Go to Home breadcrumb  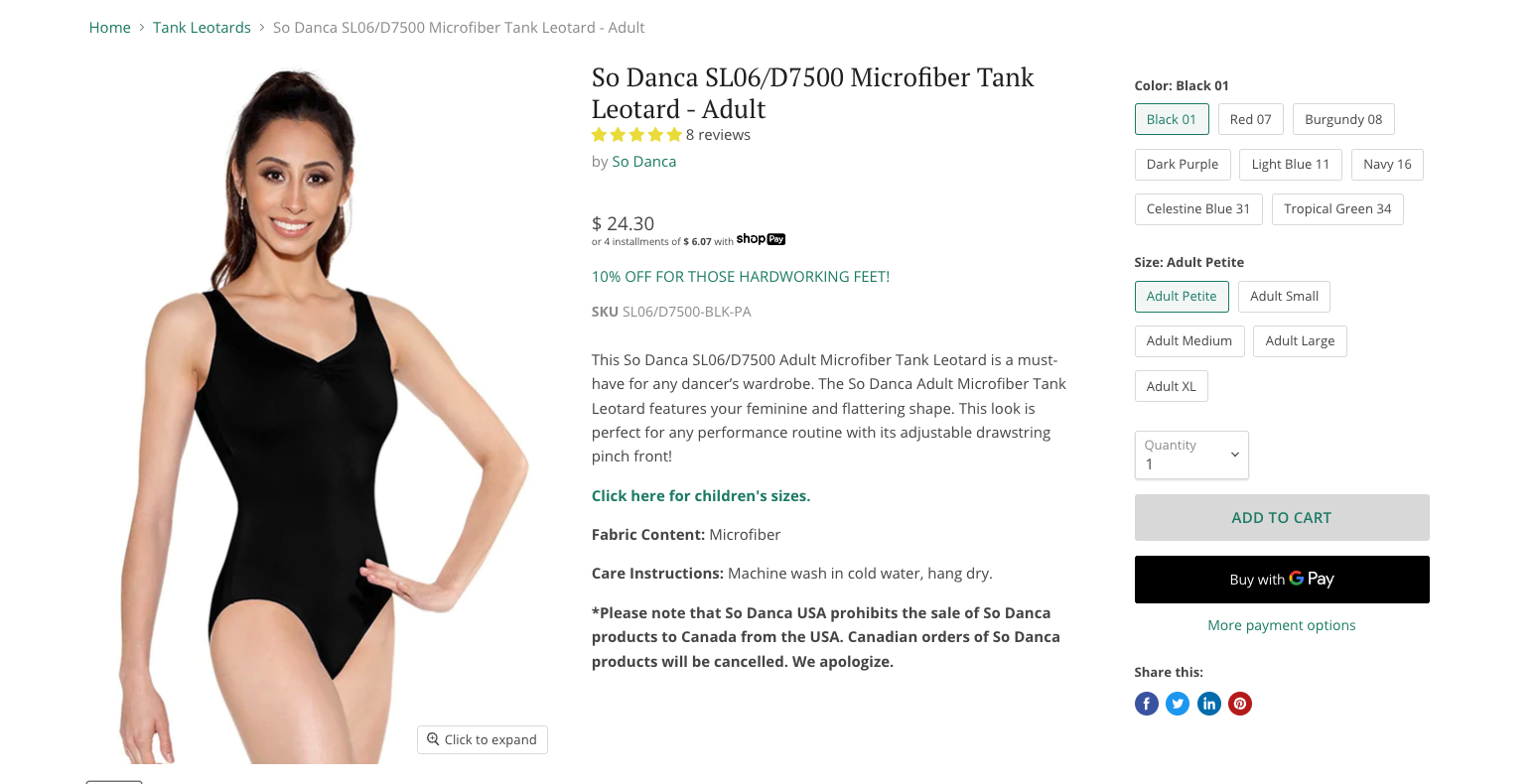click(x=109, y=28)
